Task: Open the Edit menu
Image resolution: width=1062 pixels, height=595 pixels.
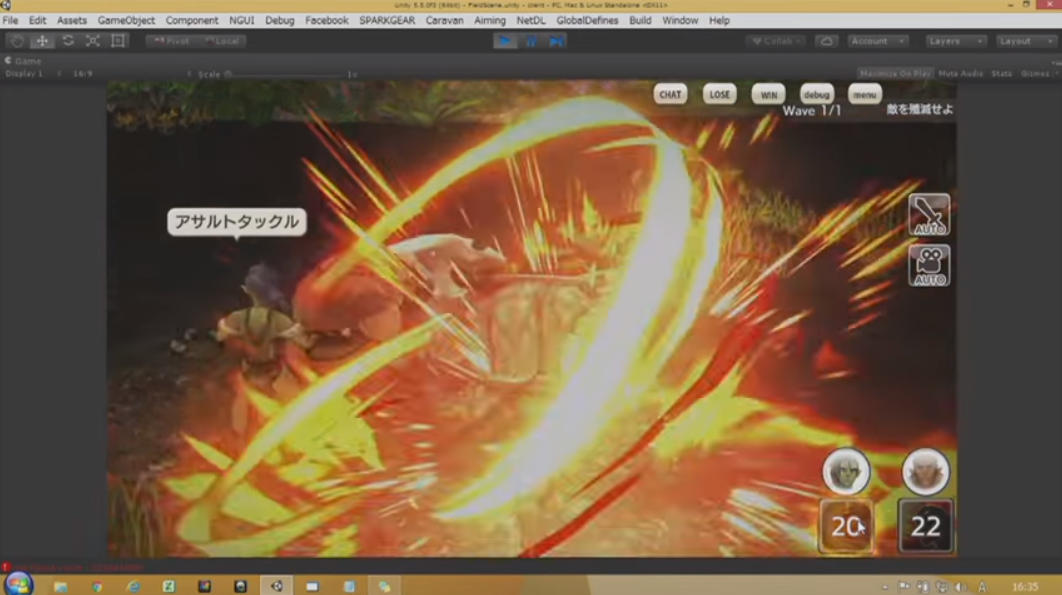Action: (x=37, y=20)
